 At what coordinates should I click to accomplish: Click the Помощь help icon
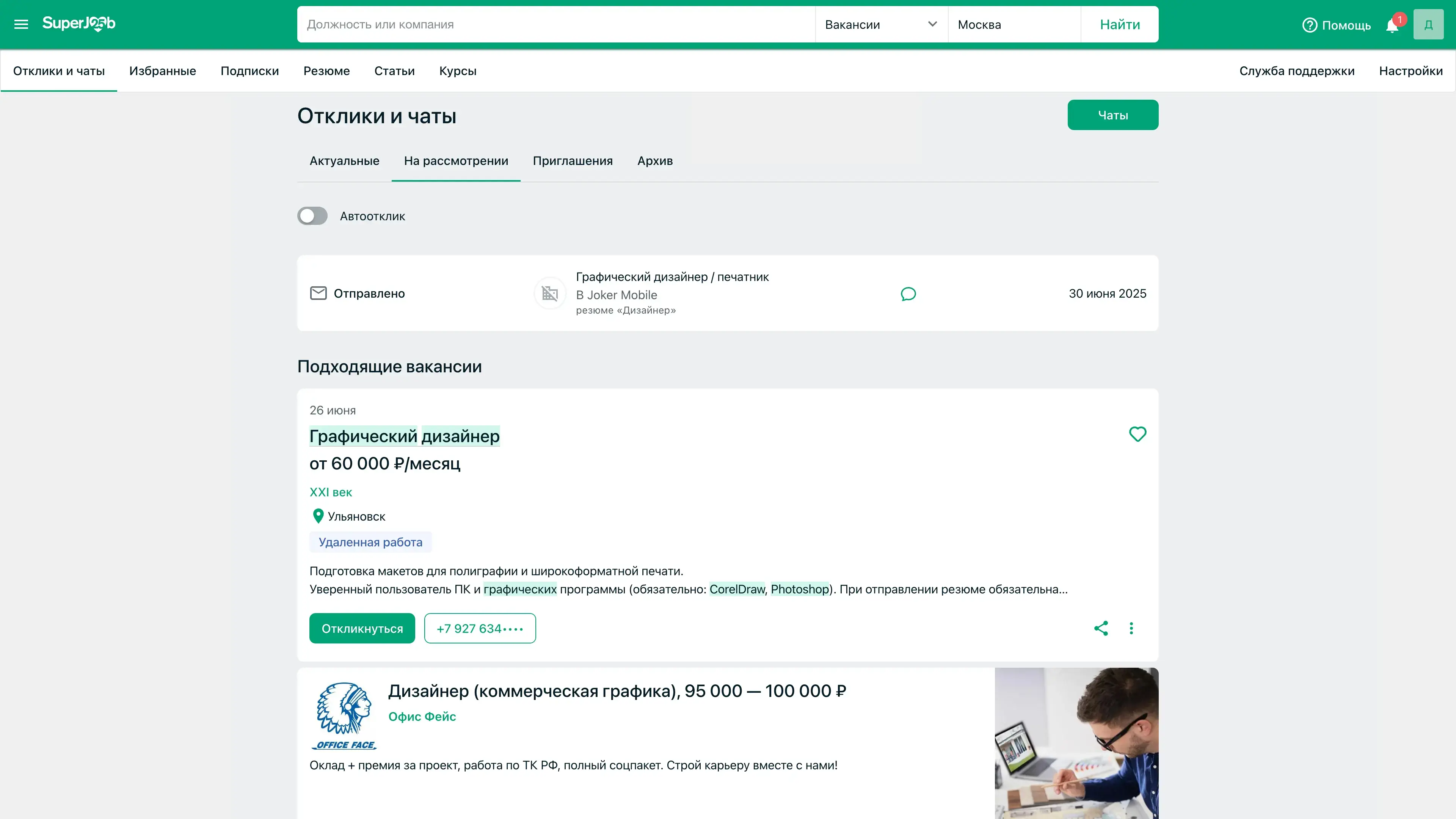(x=1310, y=25)
